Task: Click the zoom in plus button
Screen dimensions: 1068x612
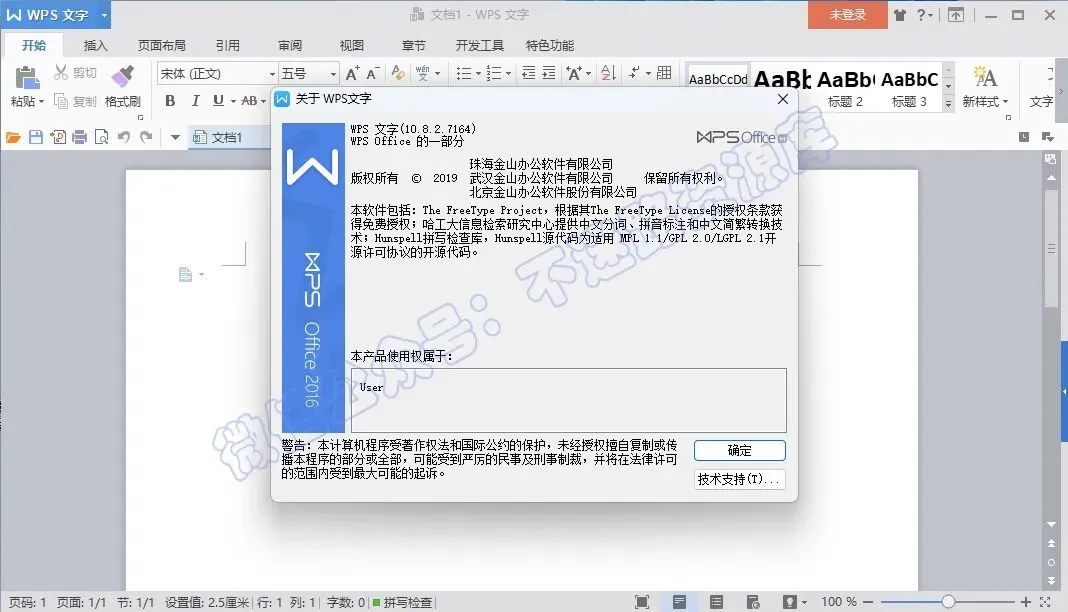Action: (1026, 602)
